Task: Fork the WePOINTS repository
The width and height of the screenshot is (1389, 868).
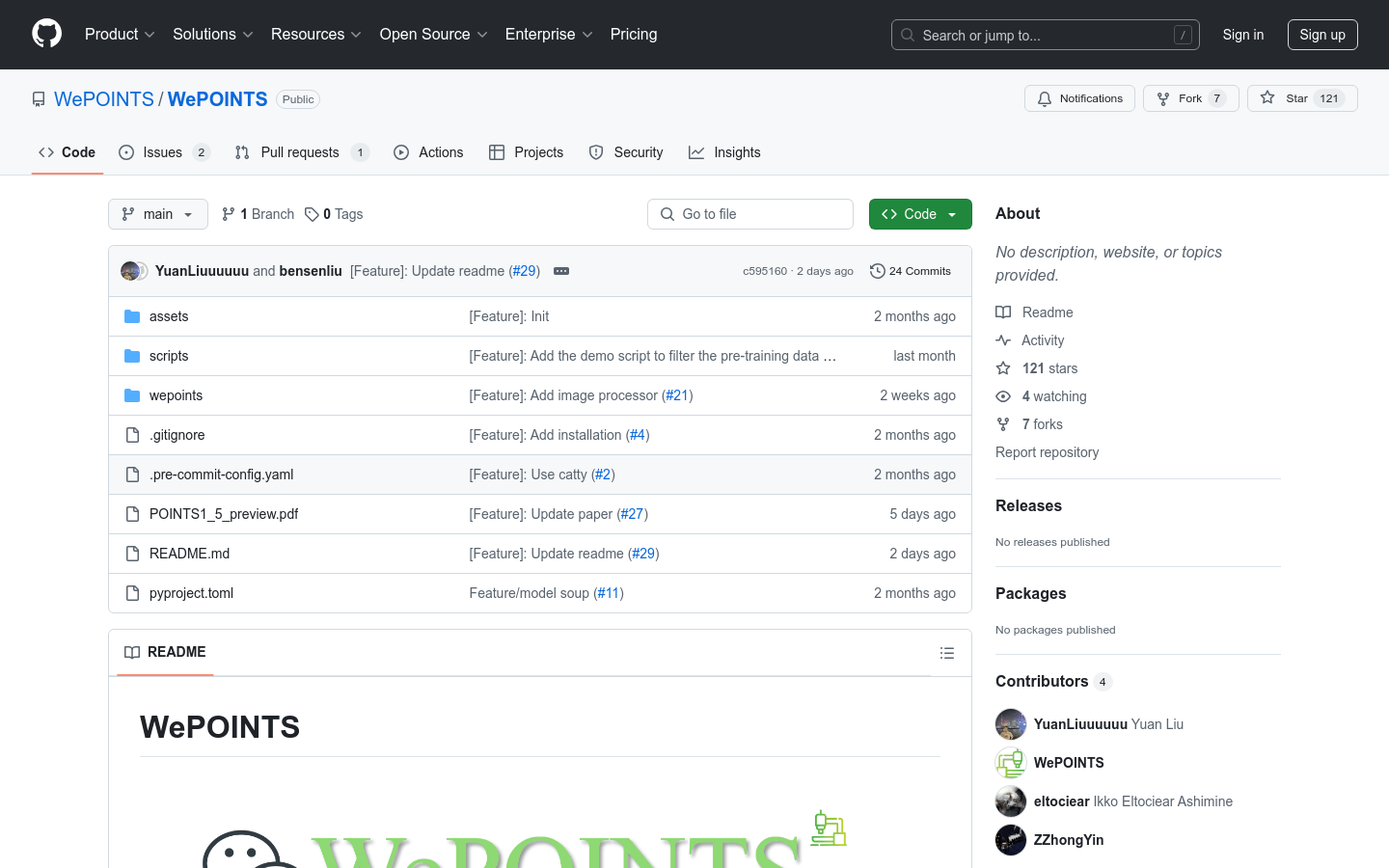Action: point(1190,98)
